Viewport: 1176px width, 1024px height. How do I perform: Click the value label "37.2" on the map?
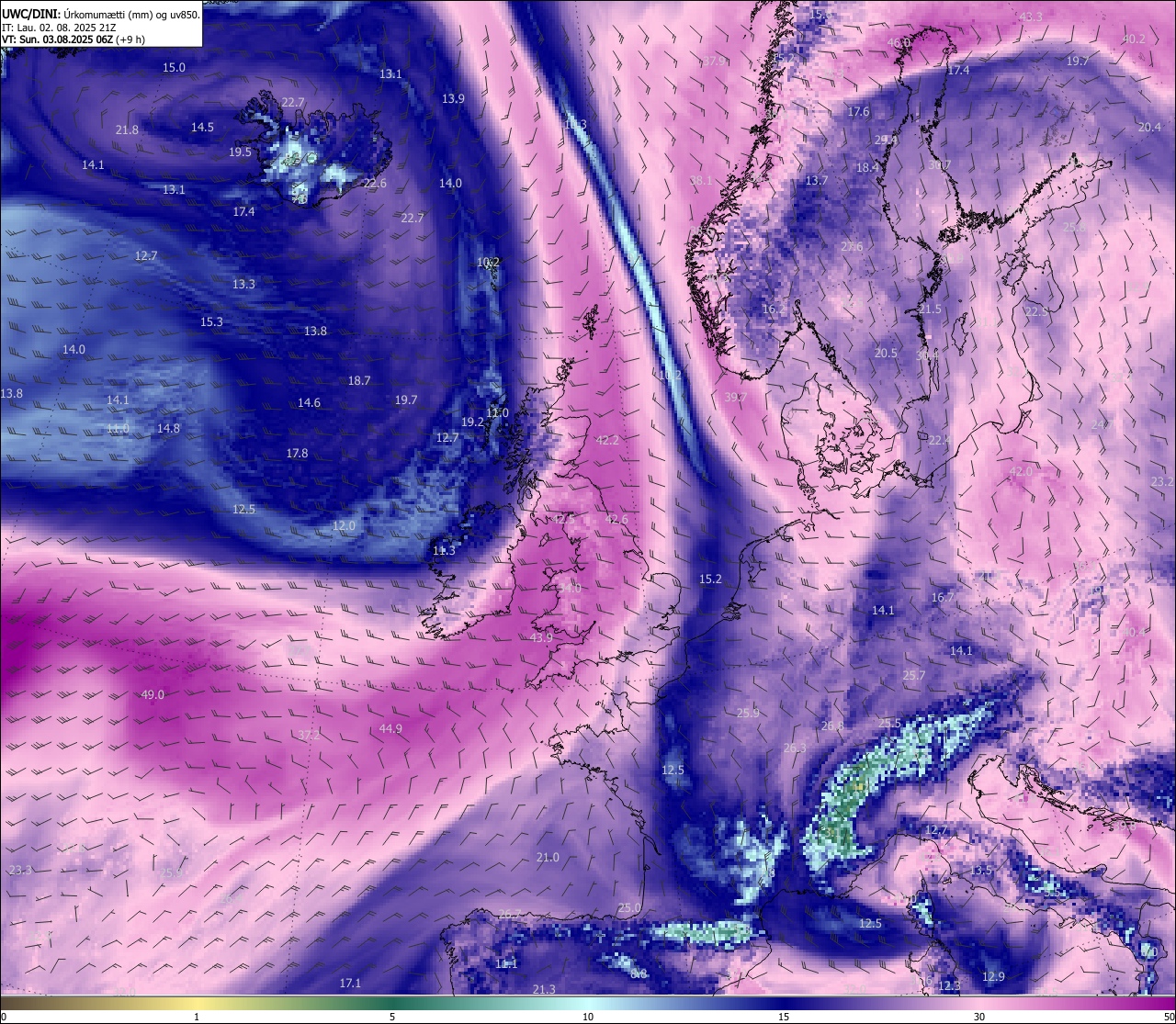click(310, 736)
